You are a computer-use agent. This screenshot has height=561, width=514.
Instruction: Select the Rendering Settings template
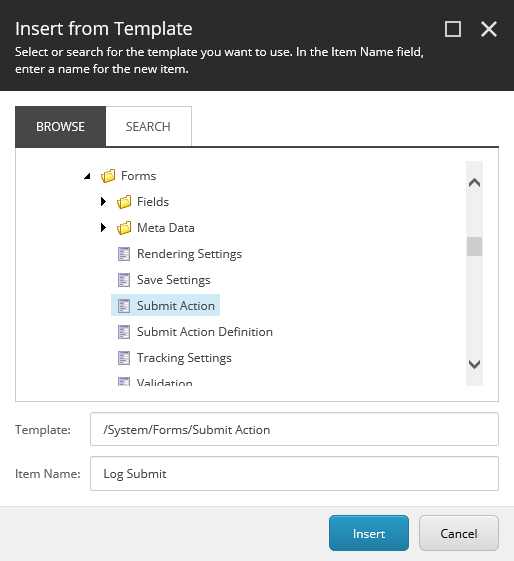189,254
